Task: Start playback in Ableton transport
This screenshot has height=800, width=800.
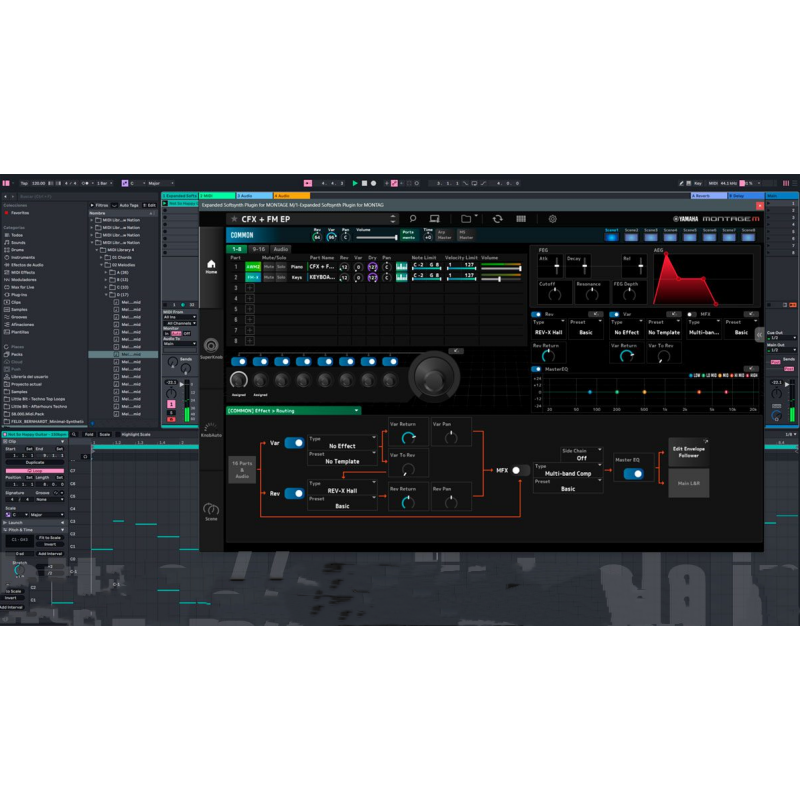Action: pyautogui.click(x=355, y=183)
